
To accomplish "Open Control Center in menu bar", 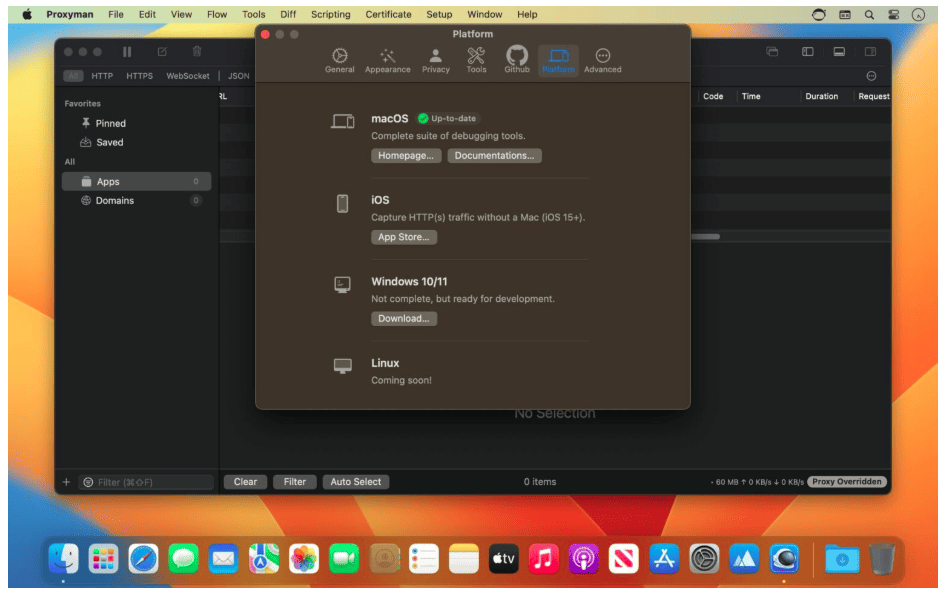I will coord(893,14).
